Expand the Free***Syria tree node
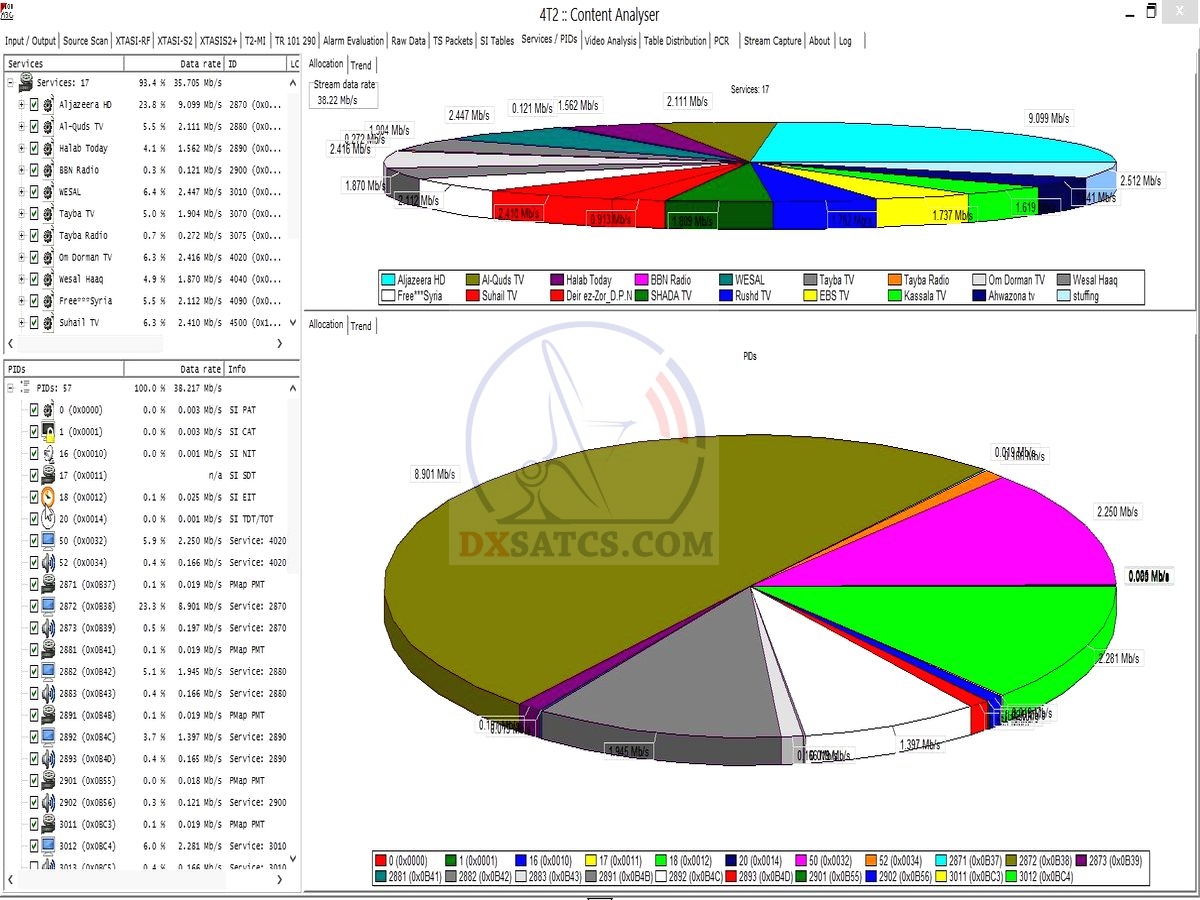The height and width of the screenshot is (900, 1200). pos(22,300)
